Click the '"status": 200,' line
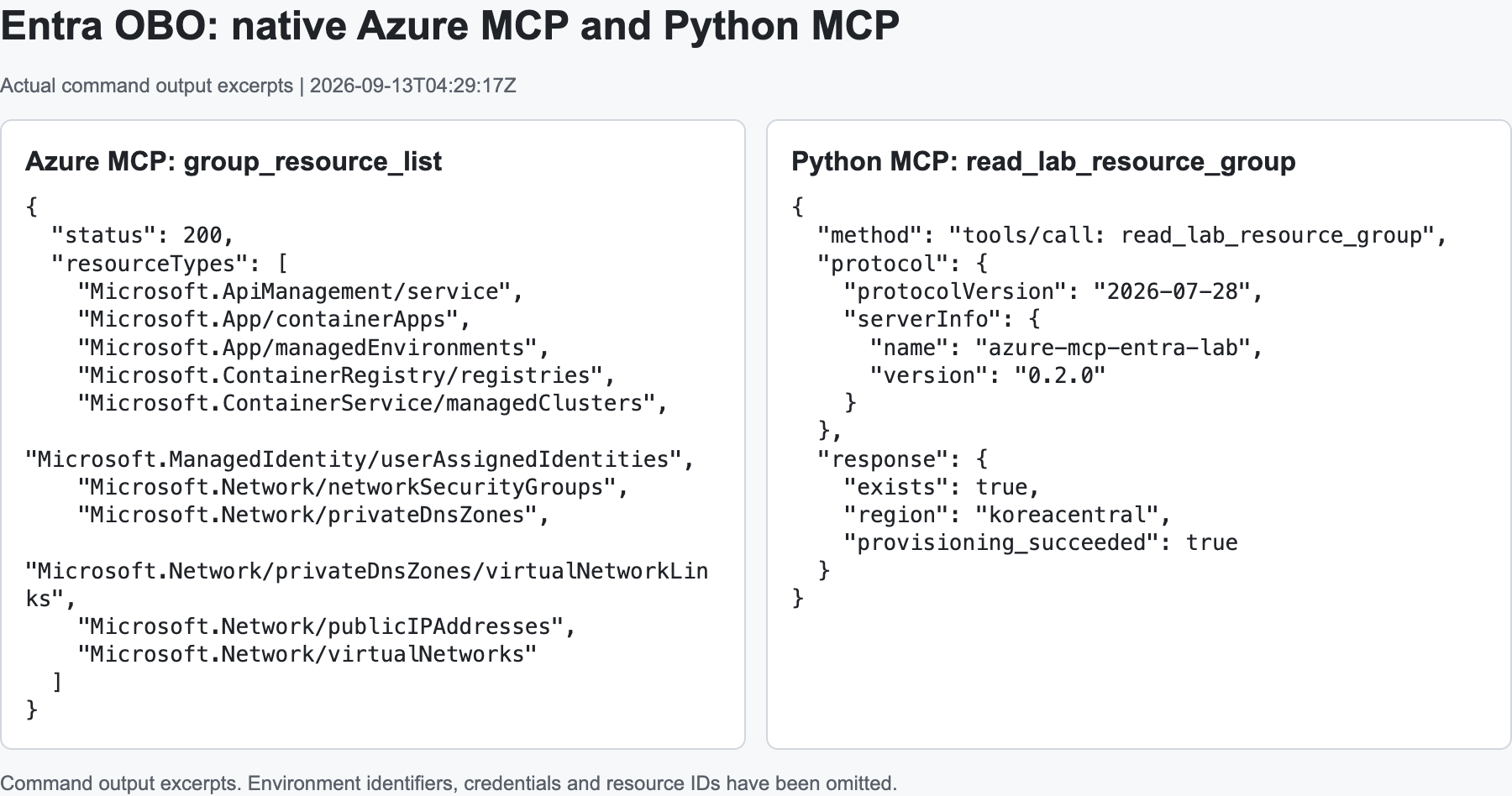 click(143, 235)
